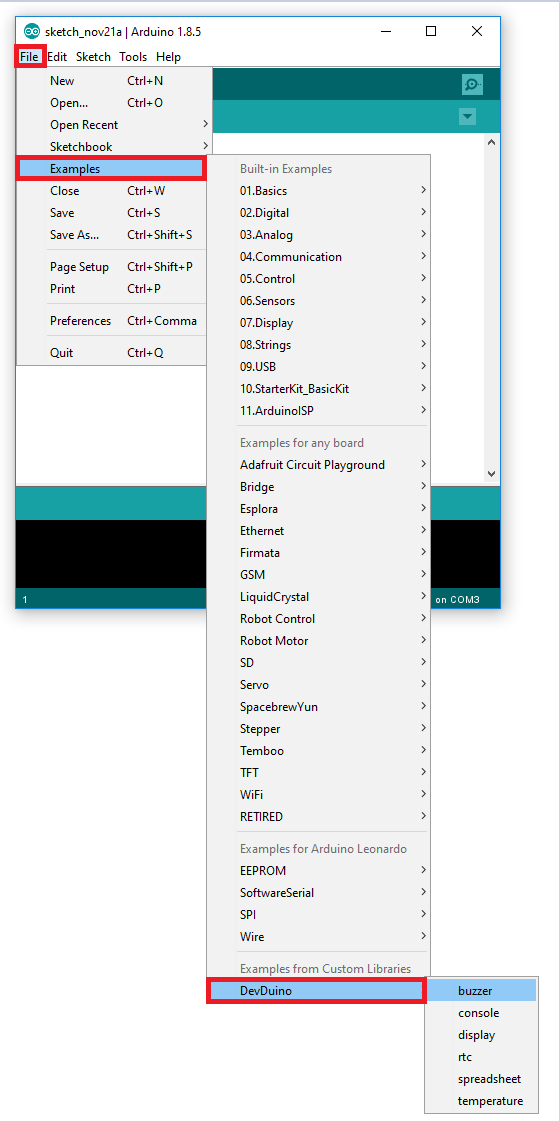Open the 04.Communication examples submenu
The width and height of the screenshot is (559, 1121).
point(319,257)
